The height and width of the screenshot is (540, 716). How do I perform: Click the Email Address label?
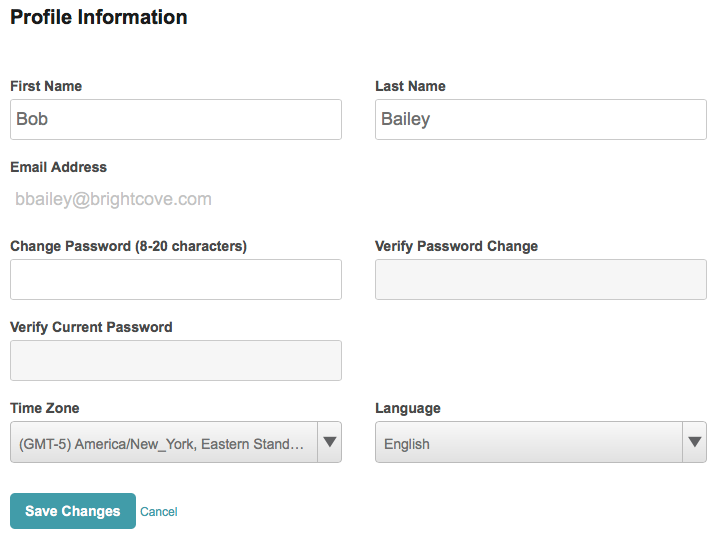click(x=58, y=167)
